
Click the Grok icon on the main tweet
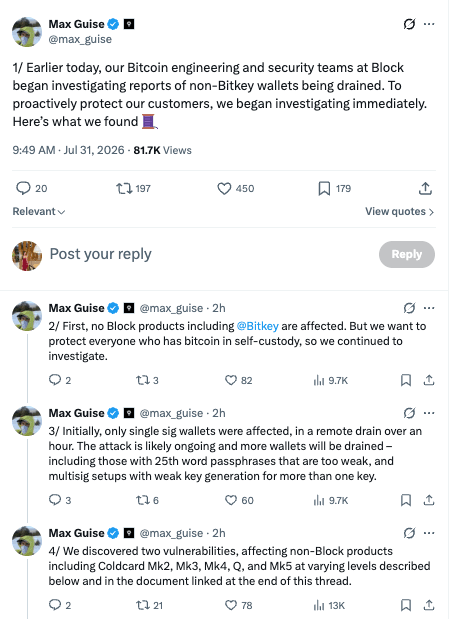[409, 24]
